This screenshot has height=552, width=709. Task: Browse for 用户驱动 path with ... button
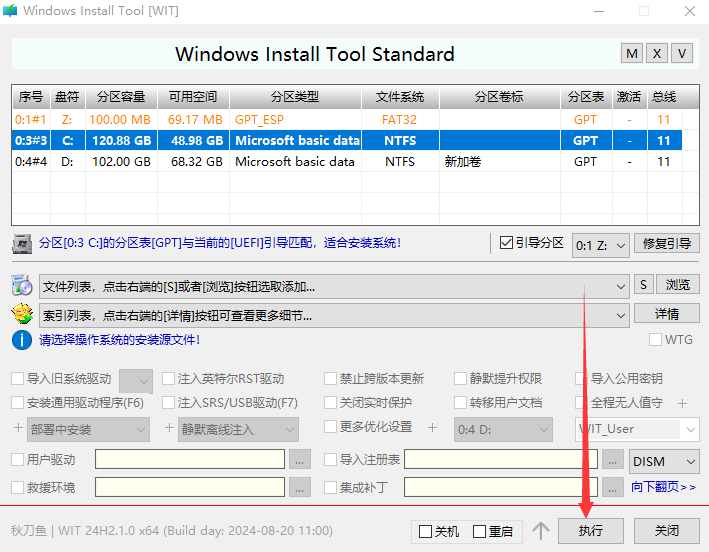[x=299, y=459]
